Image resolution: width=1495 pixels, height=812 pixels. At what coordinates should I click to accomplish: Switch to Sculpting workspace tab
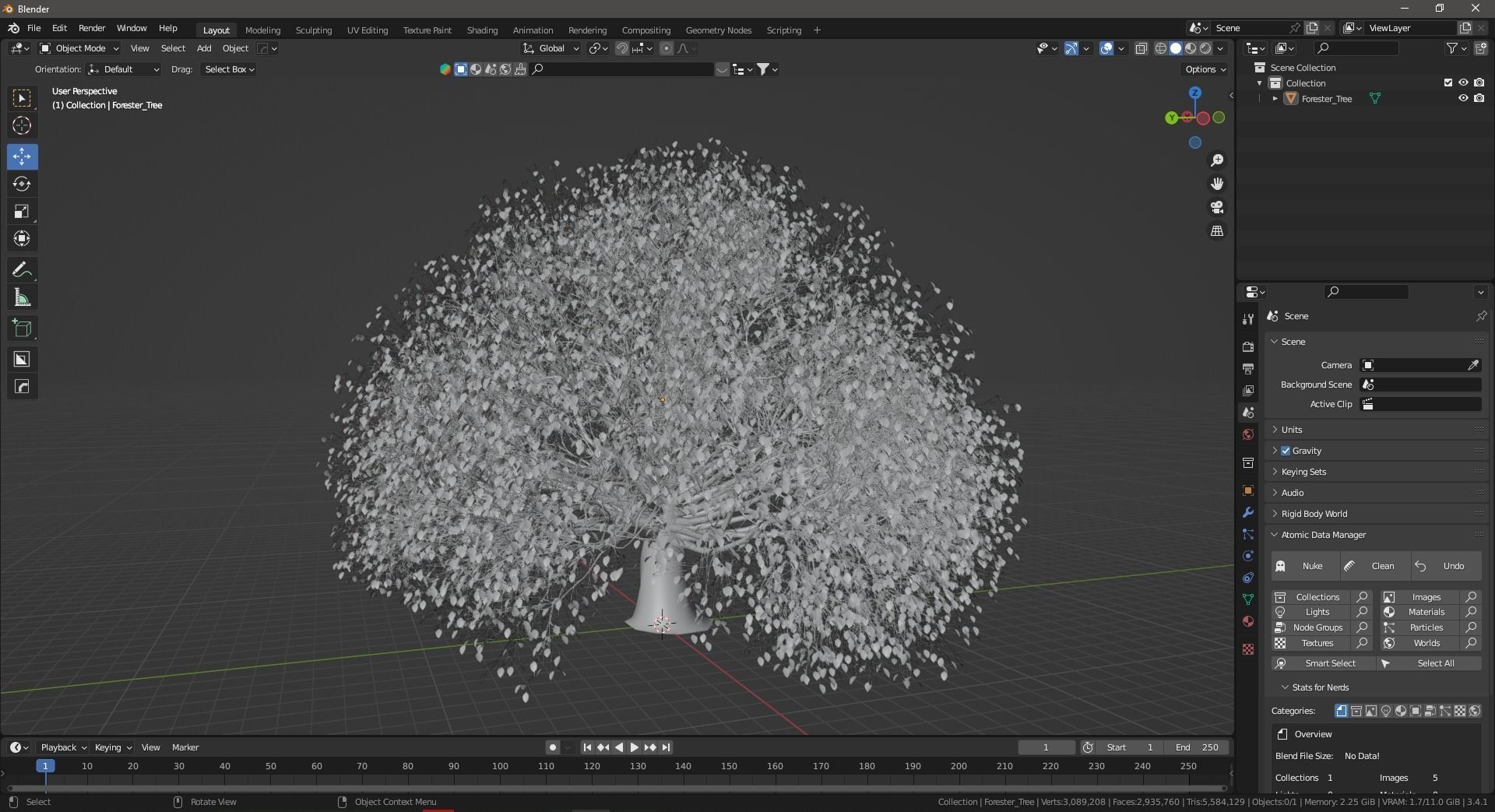point(314,30)
